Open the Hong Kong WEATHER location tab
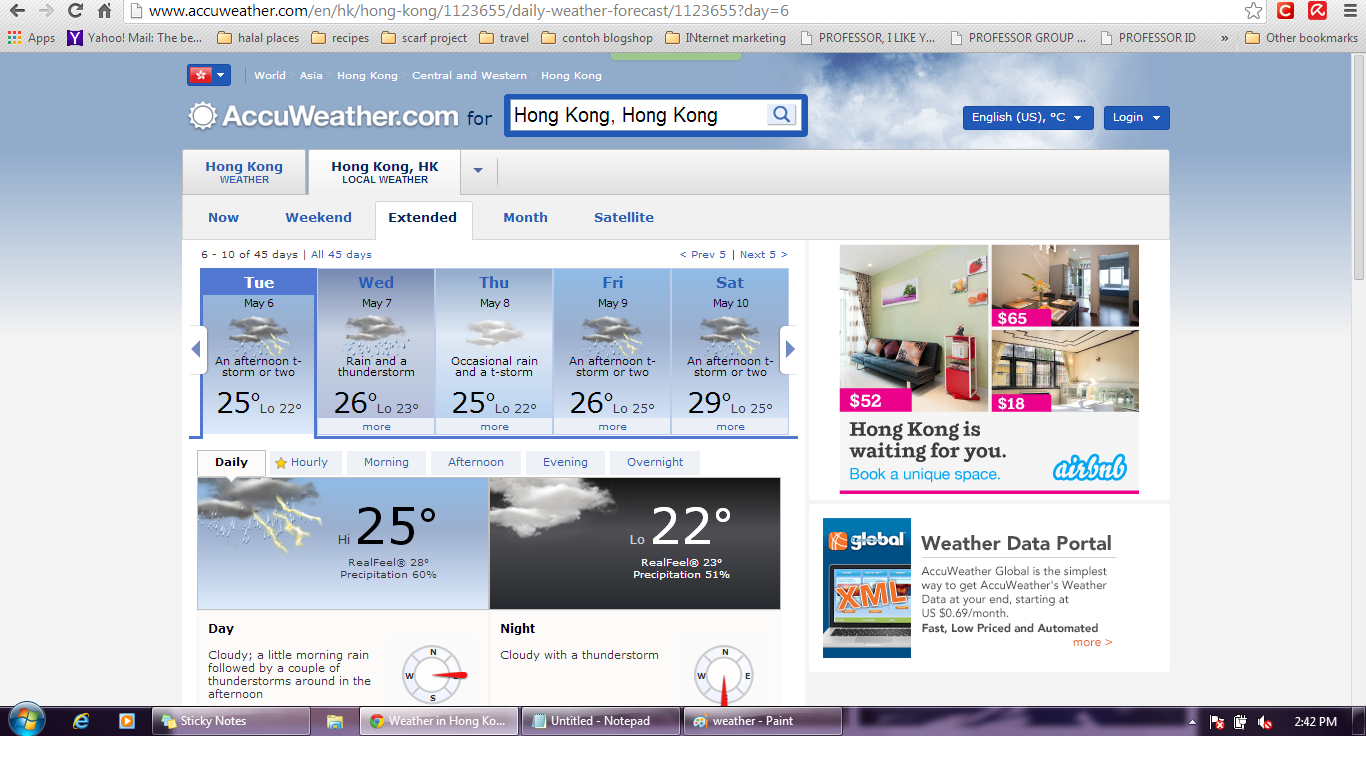This screenshot has height=768, width=1366. click(x=244, y=172)
